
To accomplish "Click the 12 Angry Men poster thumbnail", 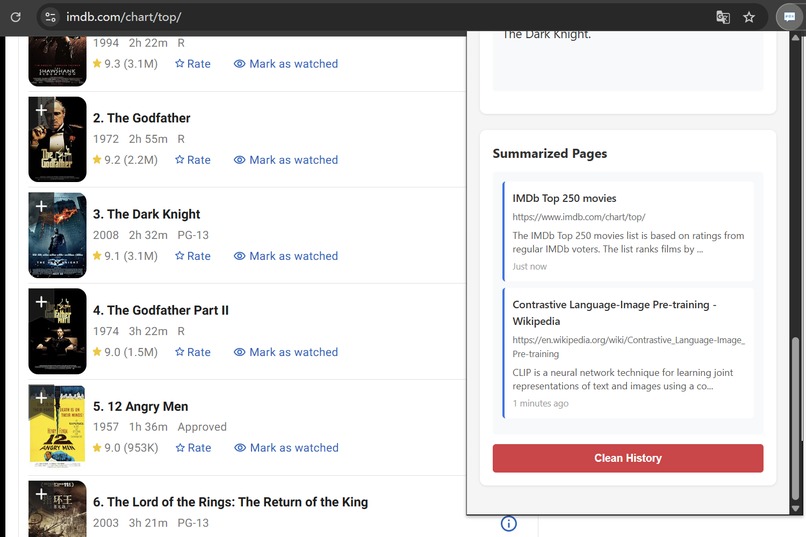I will pos(57,427).
